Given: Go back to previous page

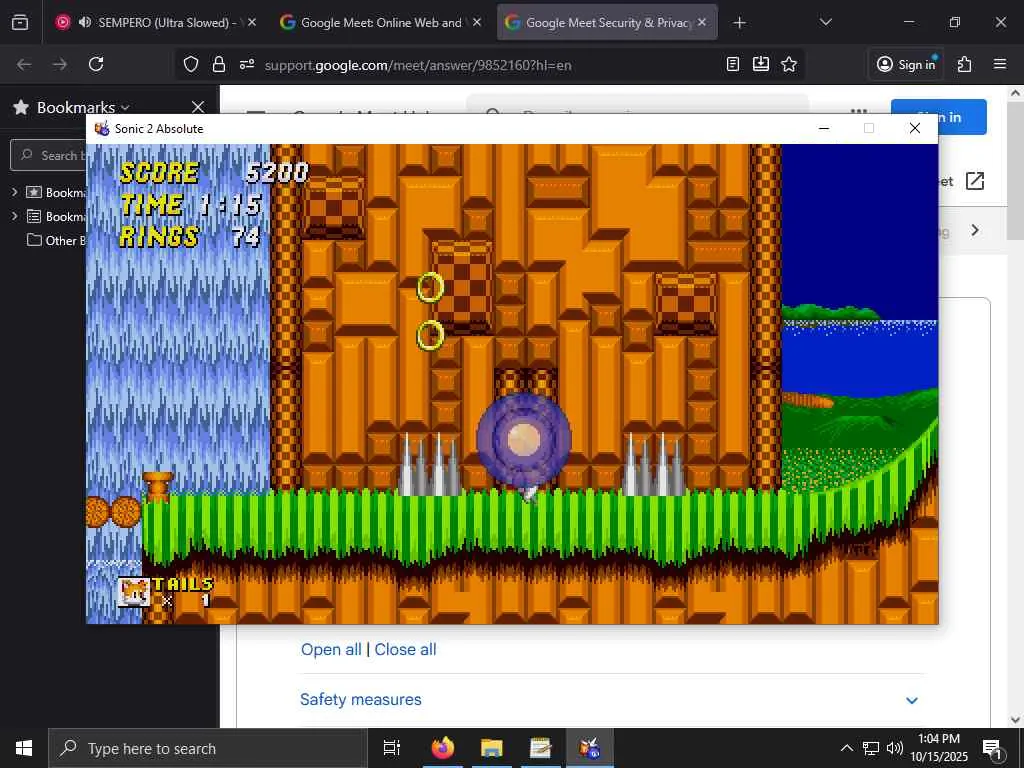Looking at the screenshot, I should [x=24, y=64].
